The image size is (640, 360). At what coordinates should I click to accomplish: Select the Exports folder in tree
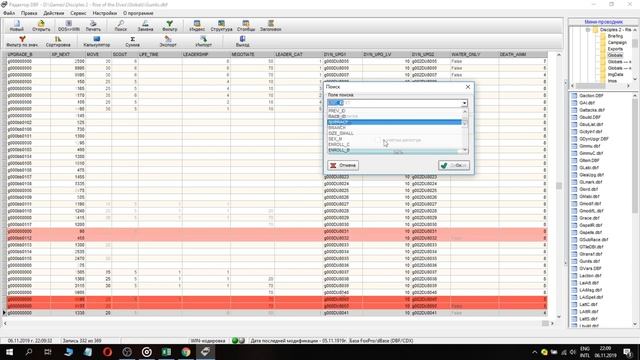[x=615, y=49]
